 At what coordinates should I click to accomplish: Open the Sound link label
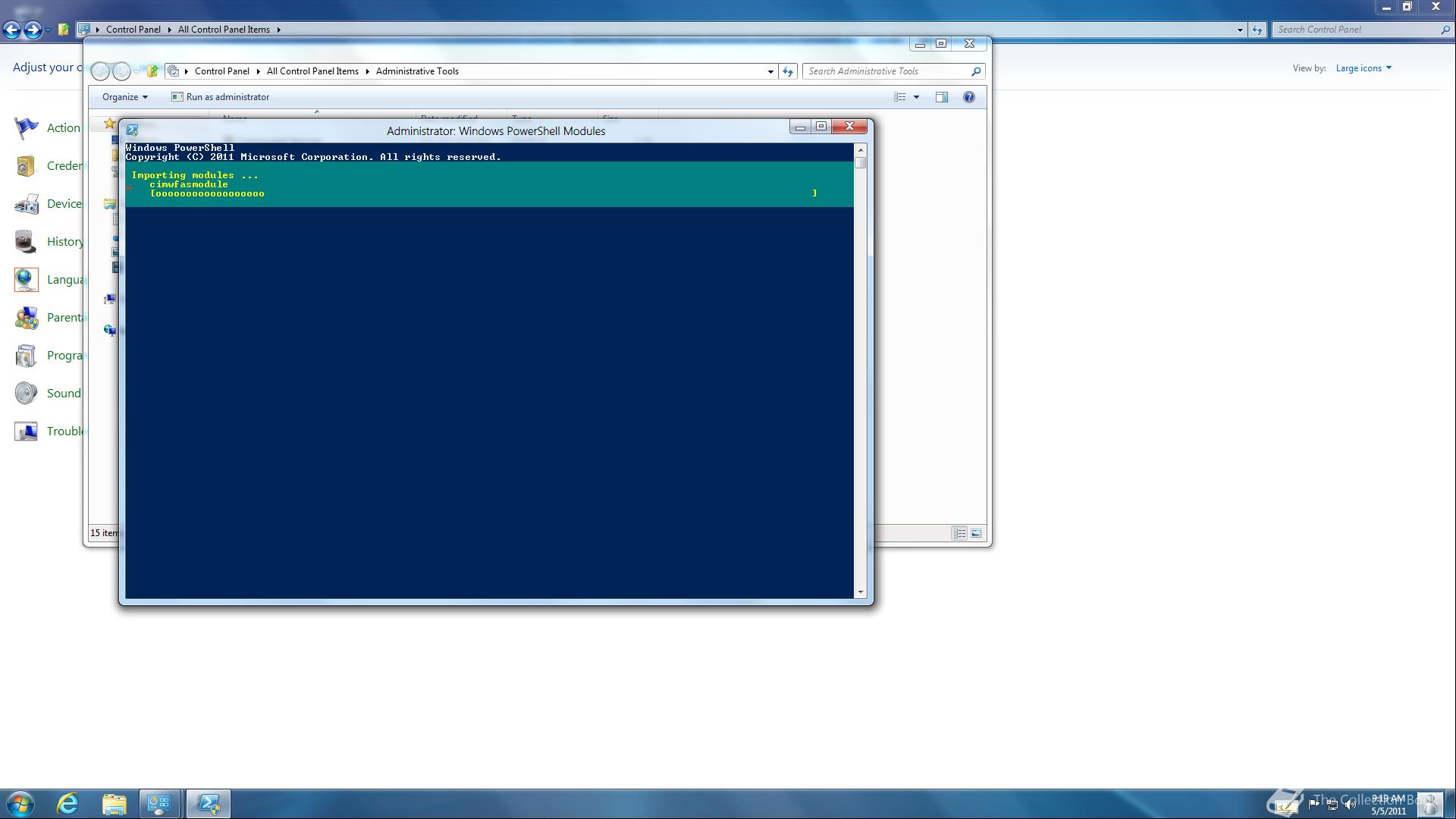tap(64, 394)
